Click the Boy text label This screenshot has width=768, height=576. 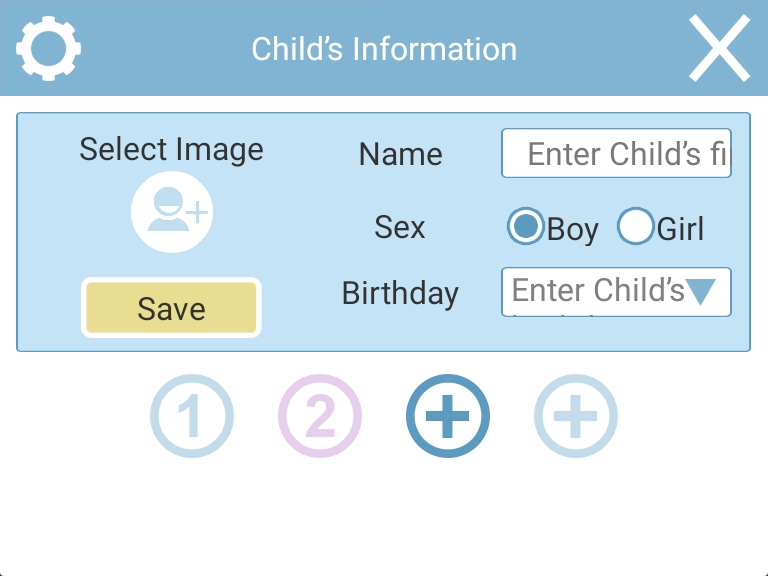tap(573, 229)
